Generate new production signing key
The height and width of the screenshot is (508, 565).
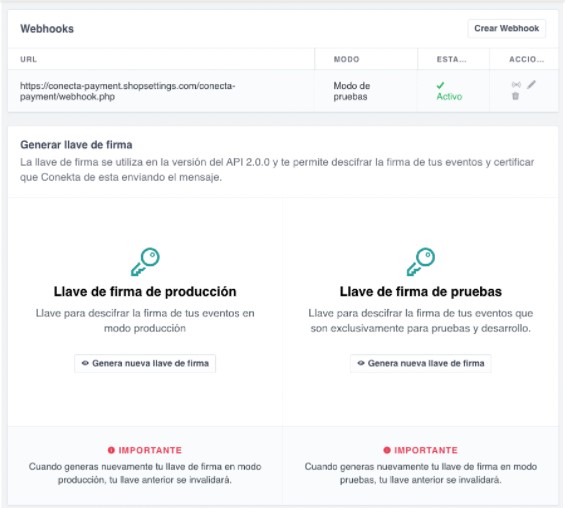point(145,363)
